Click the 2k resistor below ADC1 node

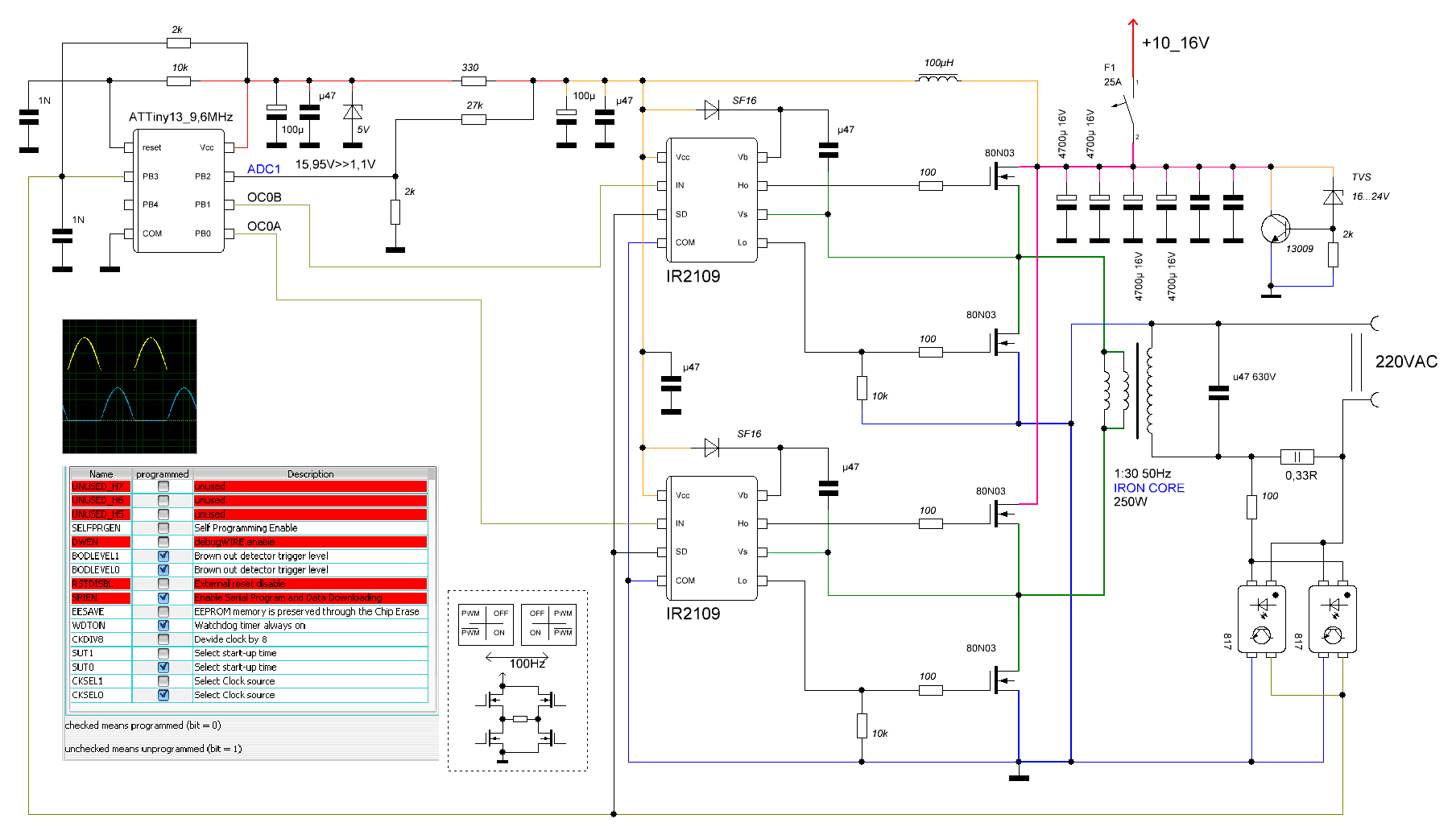pyautogui.click(x=395, y=212)
